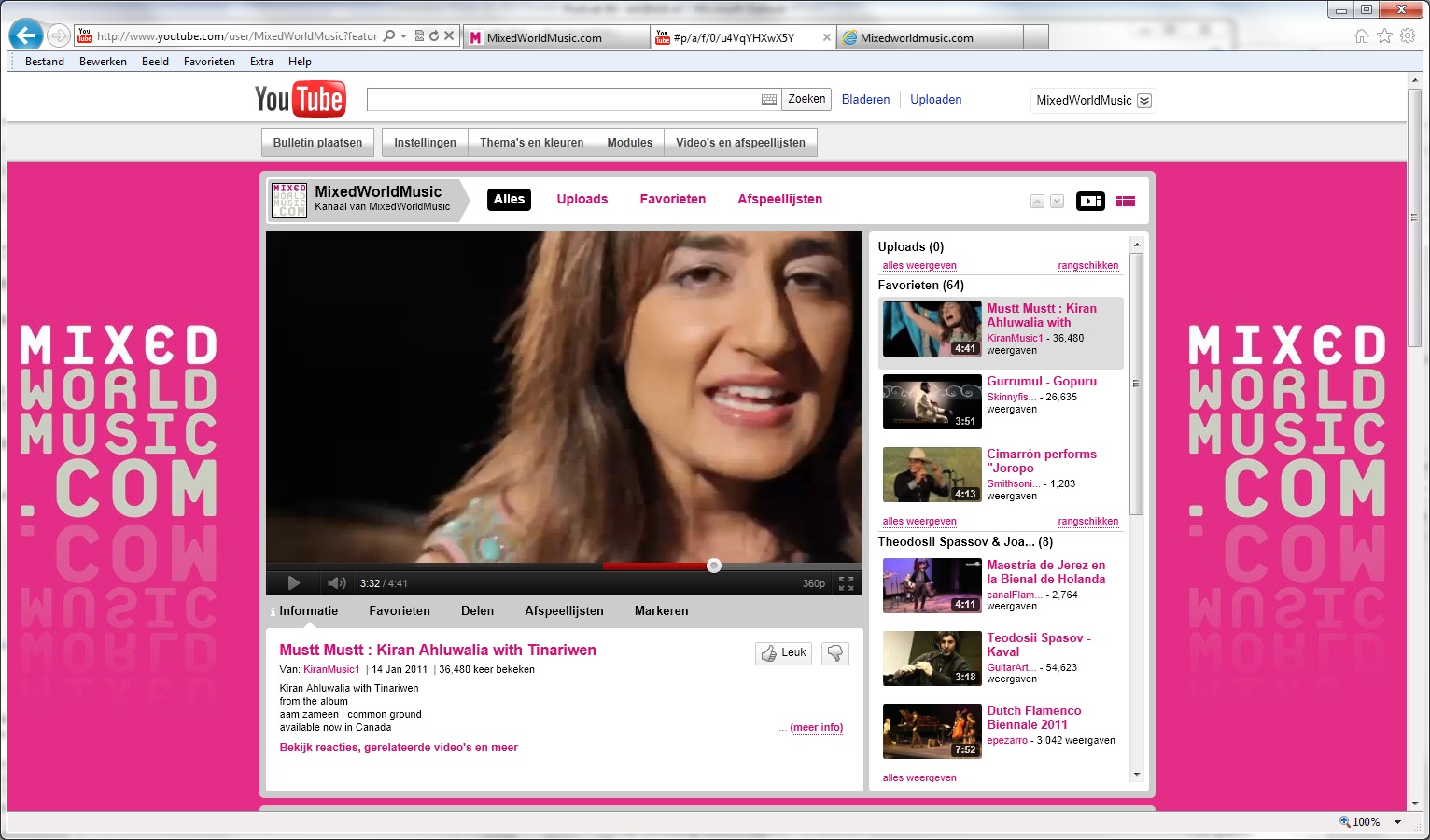
Task: Open the Instellingen tab
Action: tap(425, 143)
